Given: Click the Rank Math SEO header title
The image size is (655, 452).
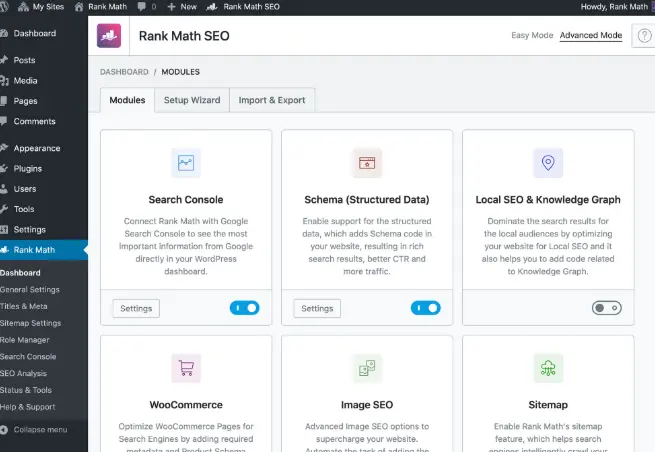Looking at the screenshot, I should (x=184, y=36).
